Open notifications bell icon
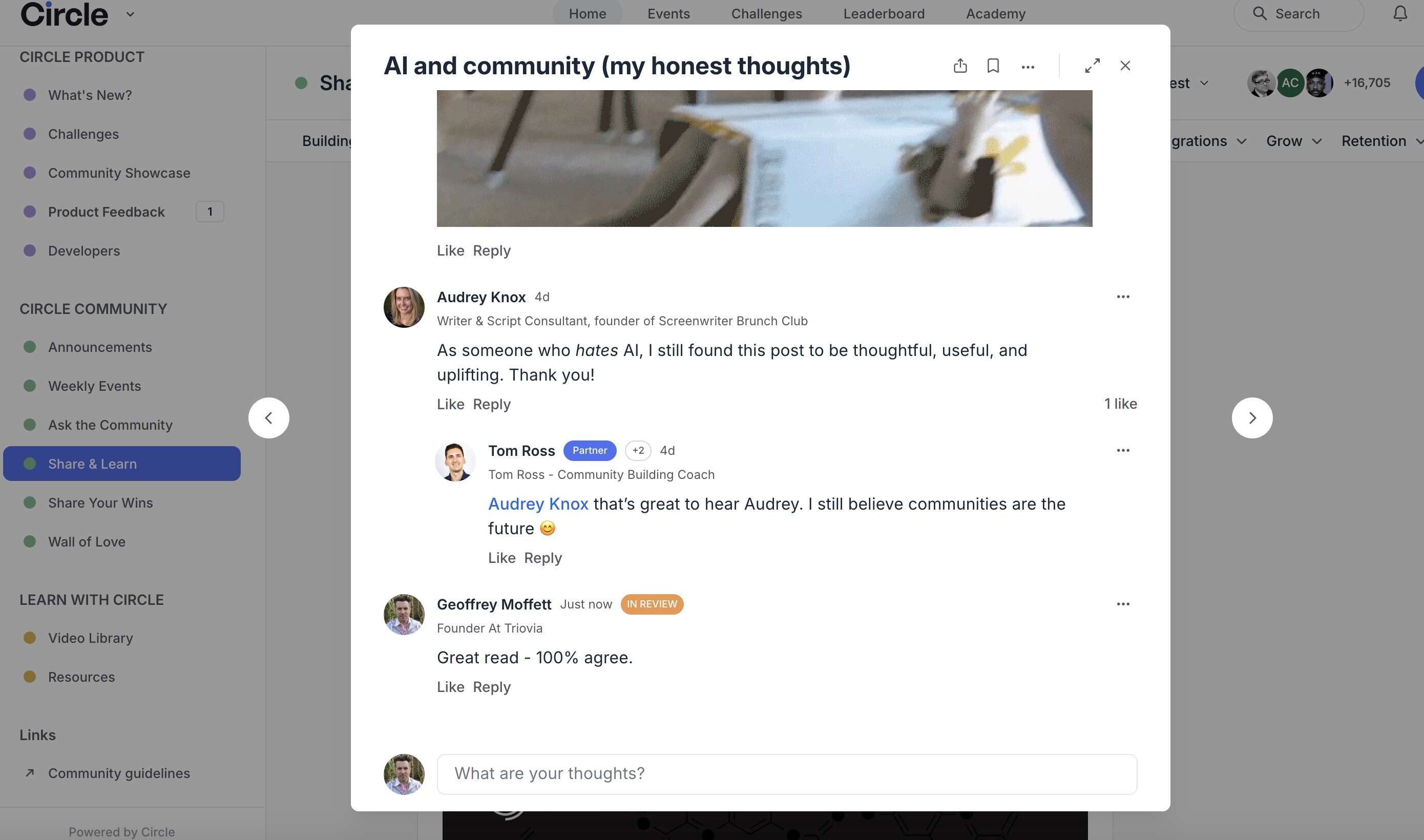The height and width of the screenshot is (840, 1424). (1399, 14)
